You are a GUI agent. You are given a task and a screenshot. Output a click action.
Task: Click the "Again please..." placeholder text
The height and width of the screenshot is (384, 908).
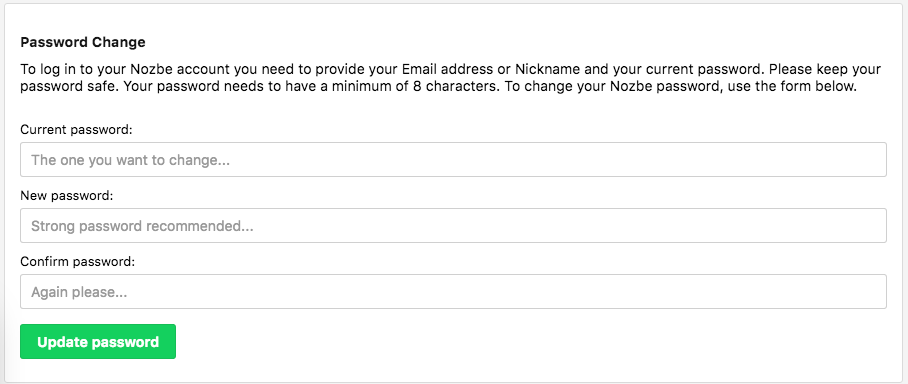pos(79,292)
